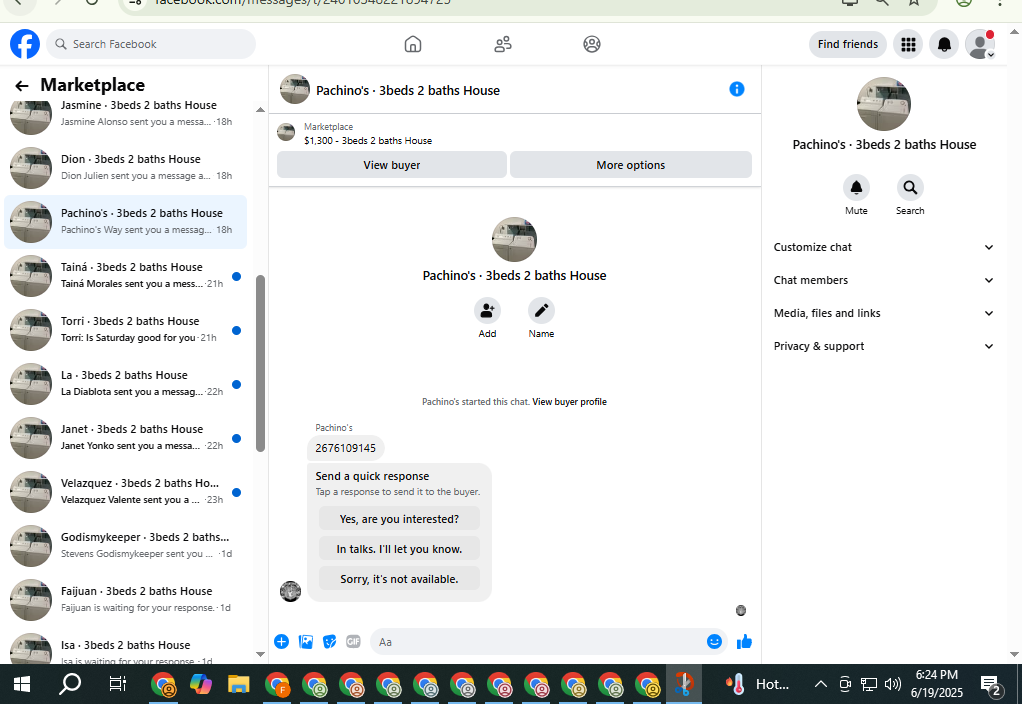
Task: Open Godismykeeper's conversation
Action: 126,546
